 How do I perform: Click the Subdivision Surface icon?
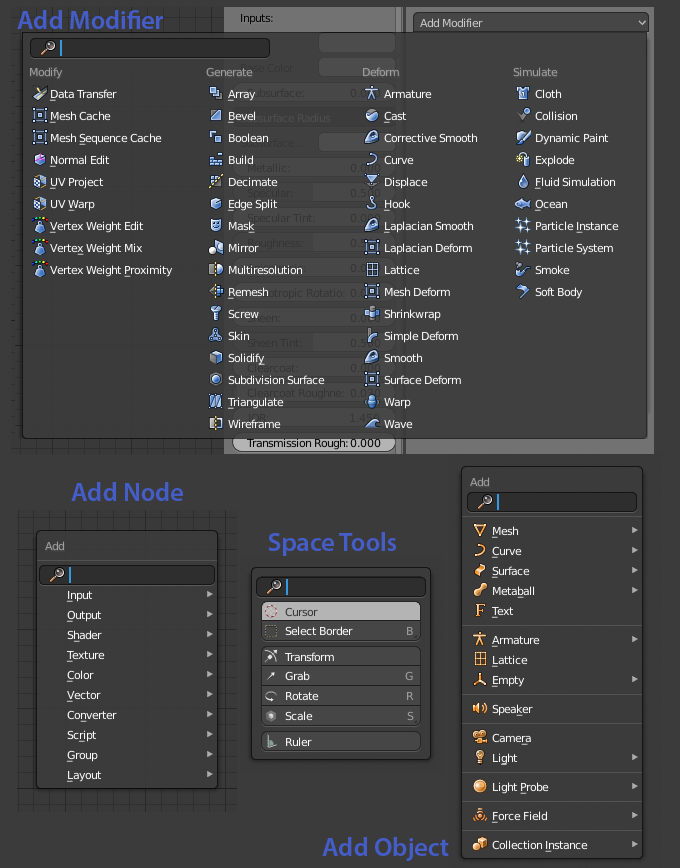(215, 379)
